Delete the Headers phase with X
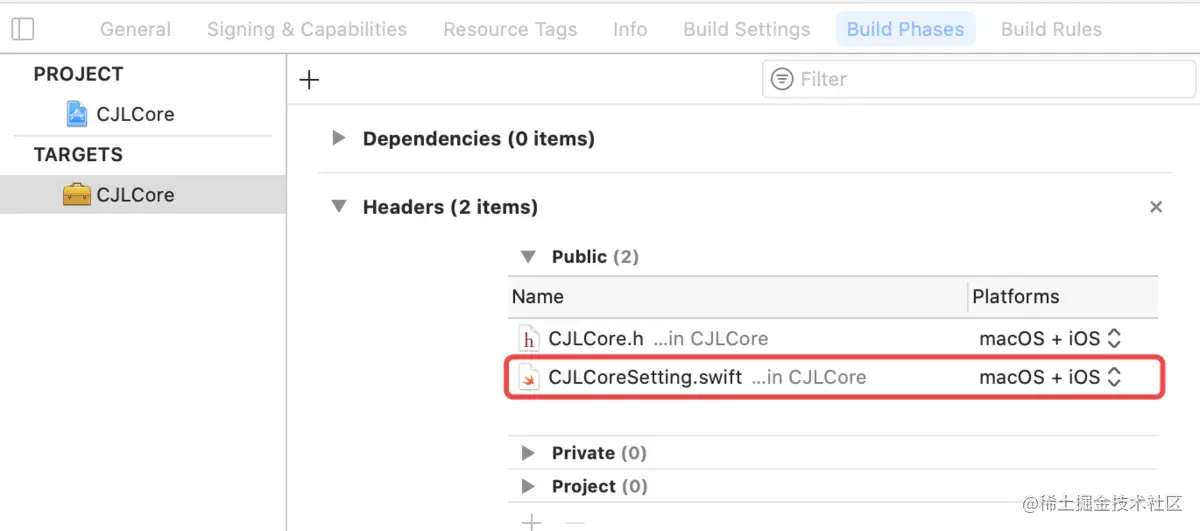The height and width of the screenshot is (531, 1200). 1156,207
